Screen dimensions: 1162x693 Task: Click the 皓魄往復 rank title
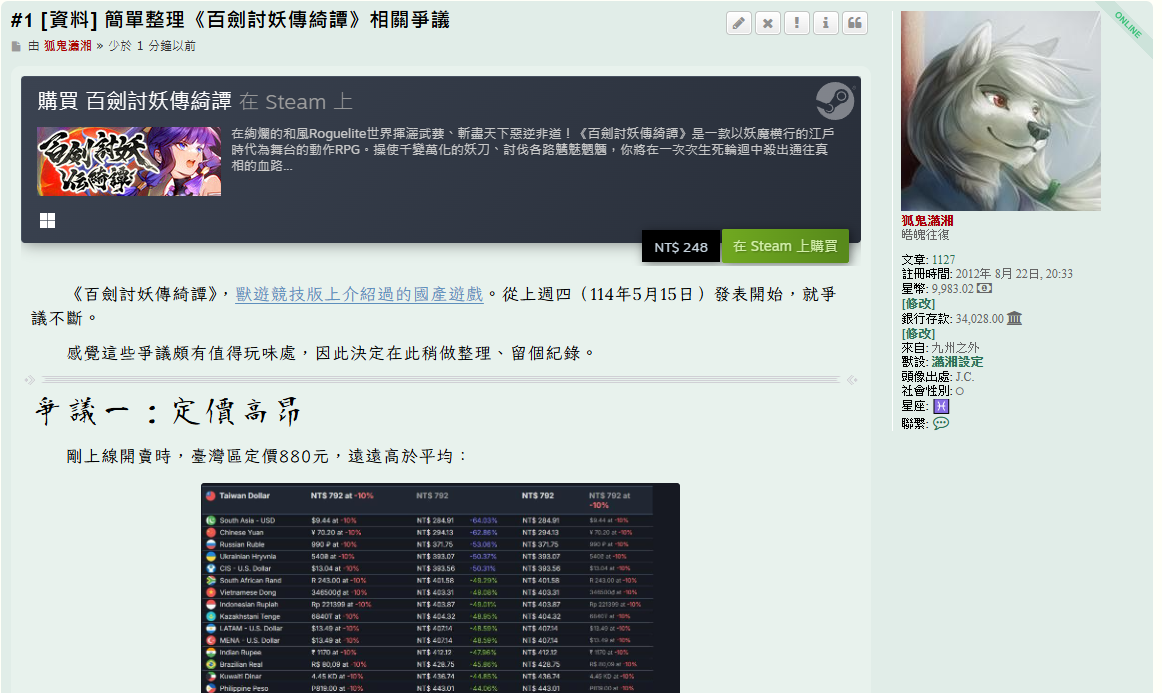pos(925,235)
